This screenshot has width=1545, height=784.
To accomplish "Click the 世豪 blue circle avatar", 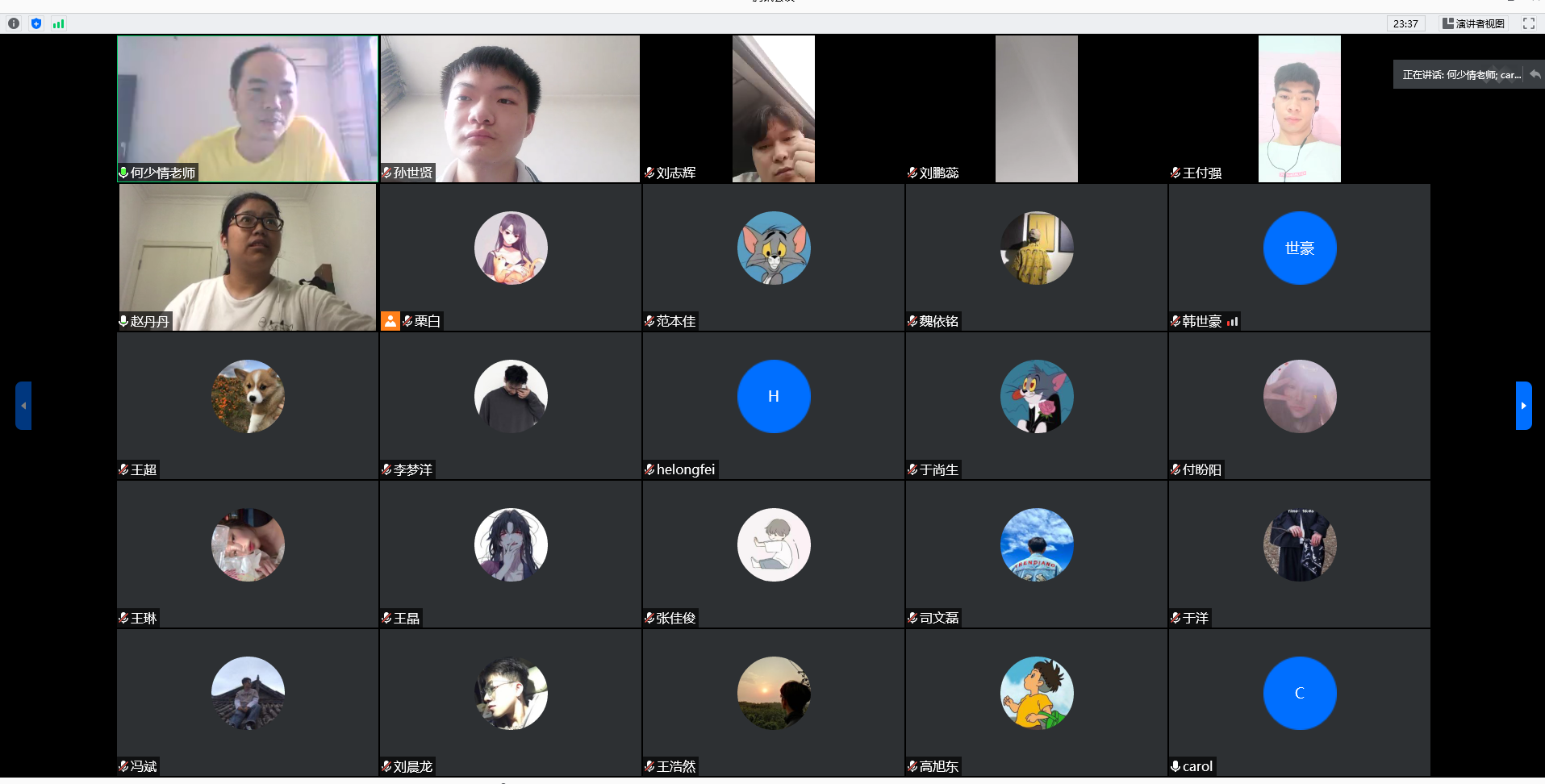I will click(1299, 248).
